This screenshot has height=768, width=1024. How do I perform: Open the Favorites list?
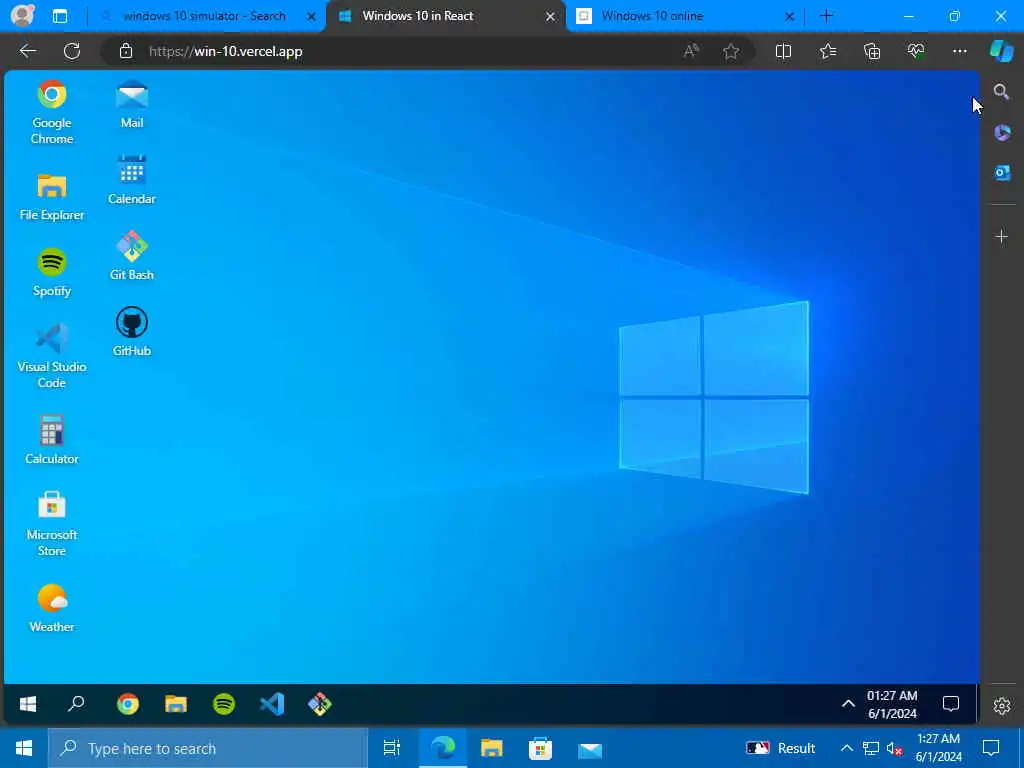pyautogui.click(x=827, y=51)
